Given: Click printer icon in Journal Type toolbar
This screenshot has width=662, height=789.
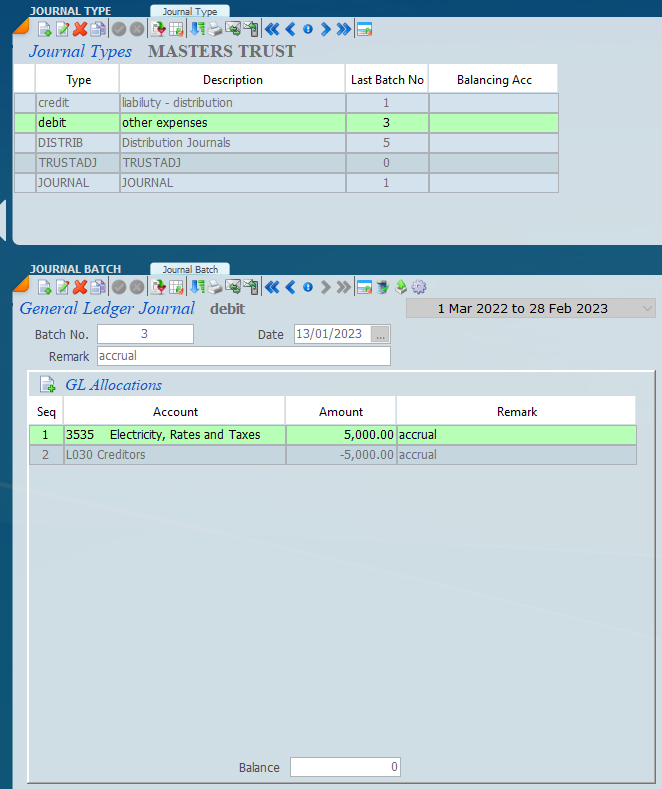Looking at the screenshot, I should 214,29.
